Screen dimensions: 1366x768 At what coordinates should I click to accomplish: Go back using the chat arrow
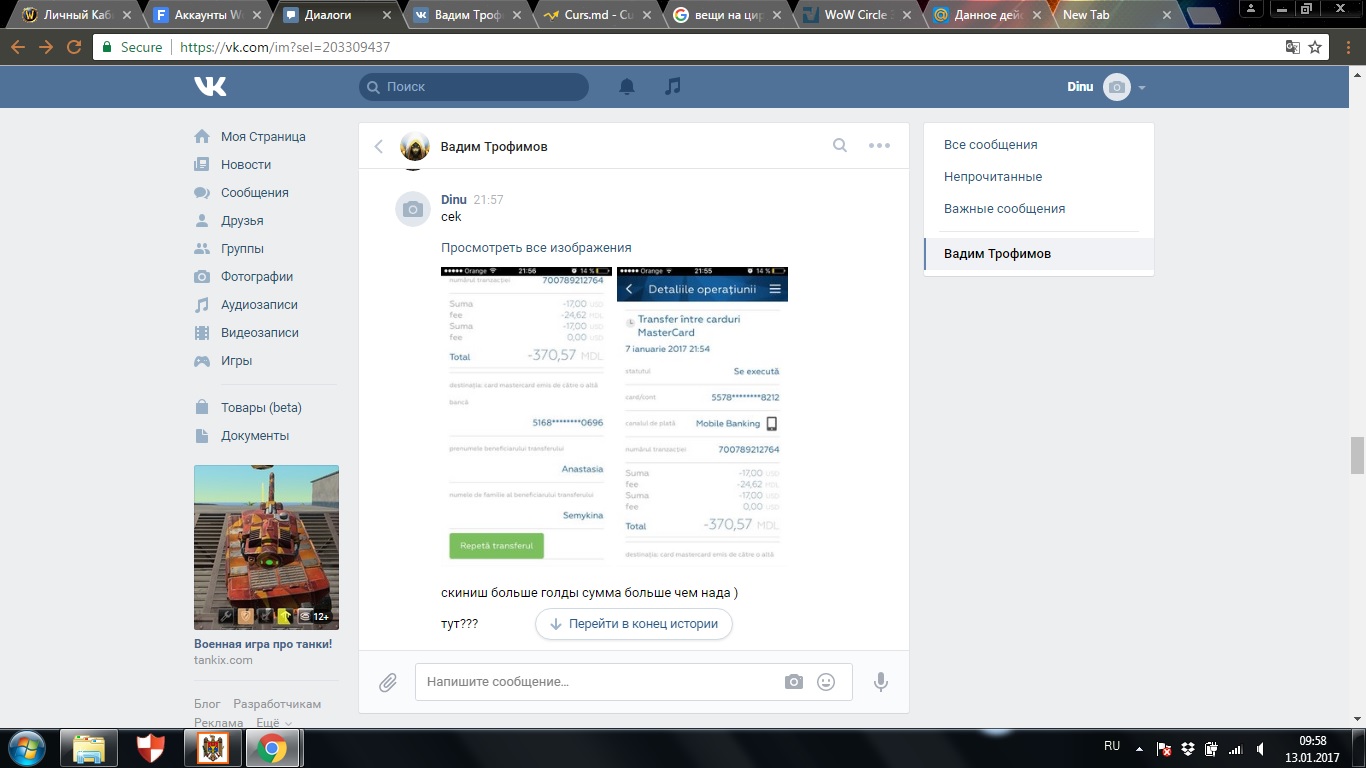click(379, 147)
